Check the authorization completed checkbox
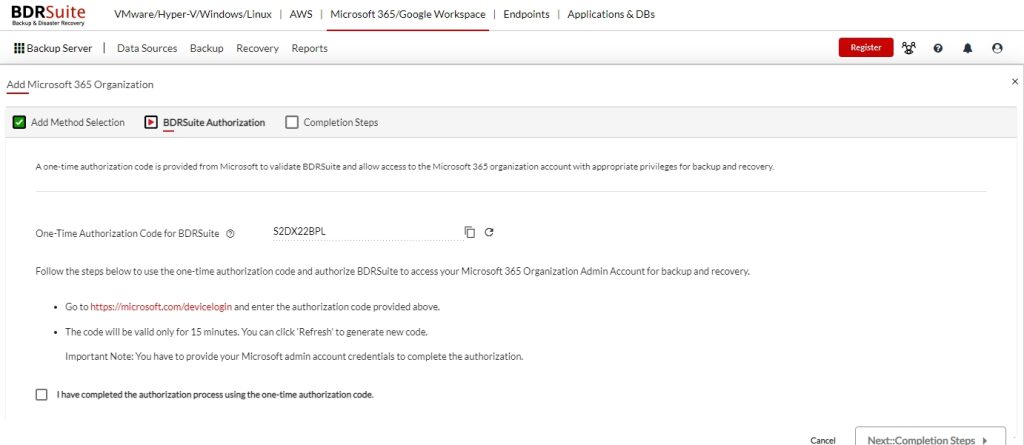Image resolution: width=1024 pixels, height=445 pixels. [42, 395]
